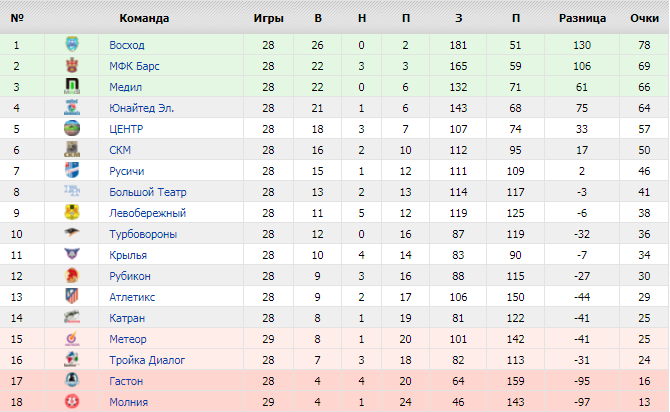Click the Метеор team logo
Screen dimensions: 670x412
tap(72, 339)
